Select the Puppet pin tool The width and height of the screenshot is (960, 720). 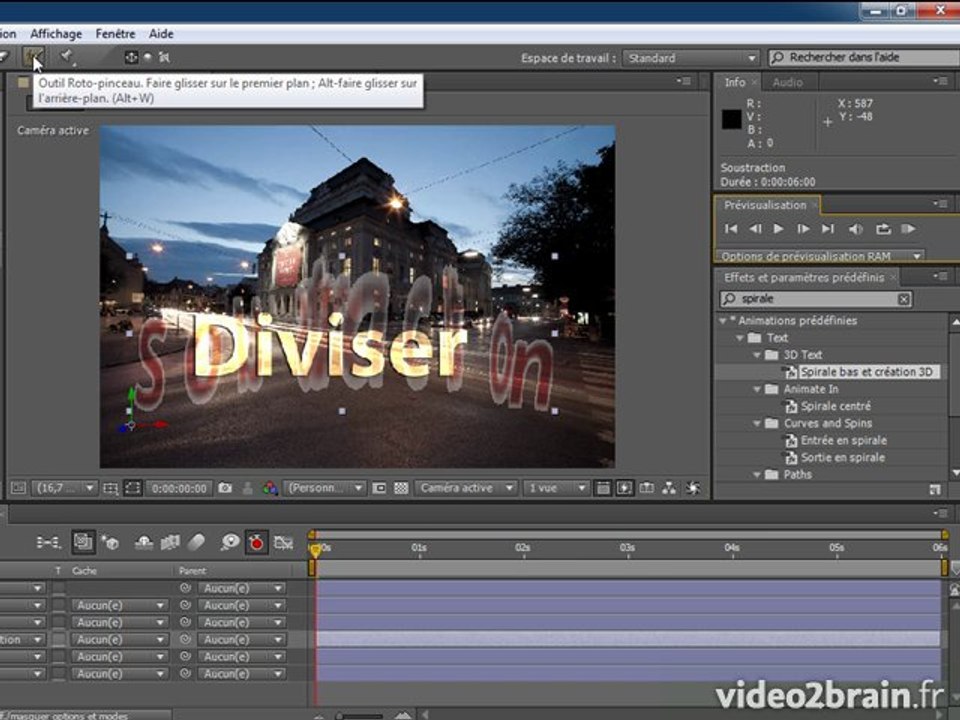[67, 57]
